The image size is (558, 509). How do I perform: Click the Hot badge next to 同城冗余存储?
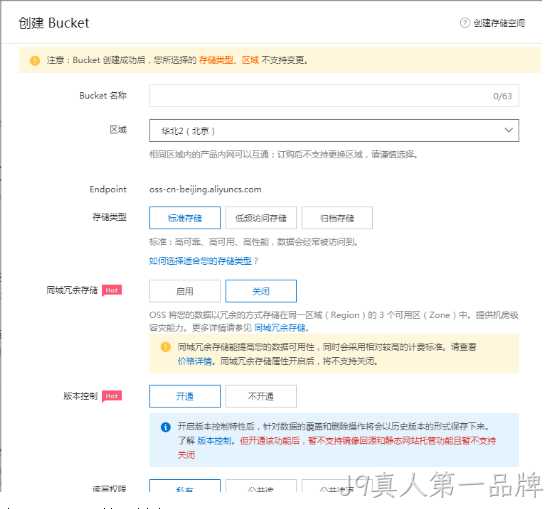tap(112, 290)
